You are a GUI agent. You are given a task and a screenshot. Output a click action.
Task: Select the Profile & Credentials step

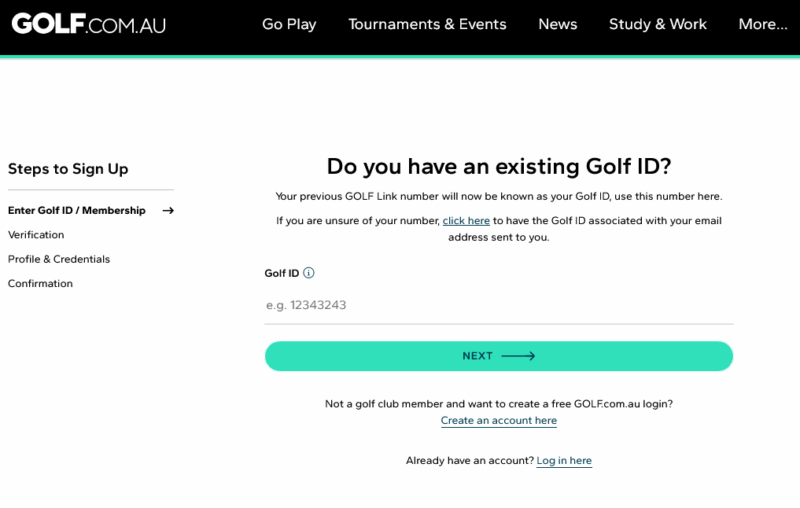tap(59, 259)
